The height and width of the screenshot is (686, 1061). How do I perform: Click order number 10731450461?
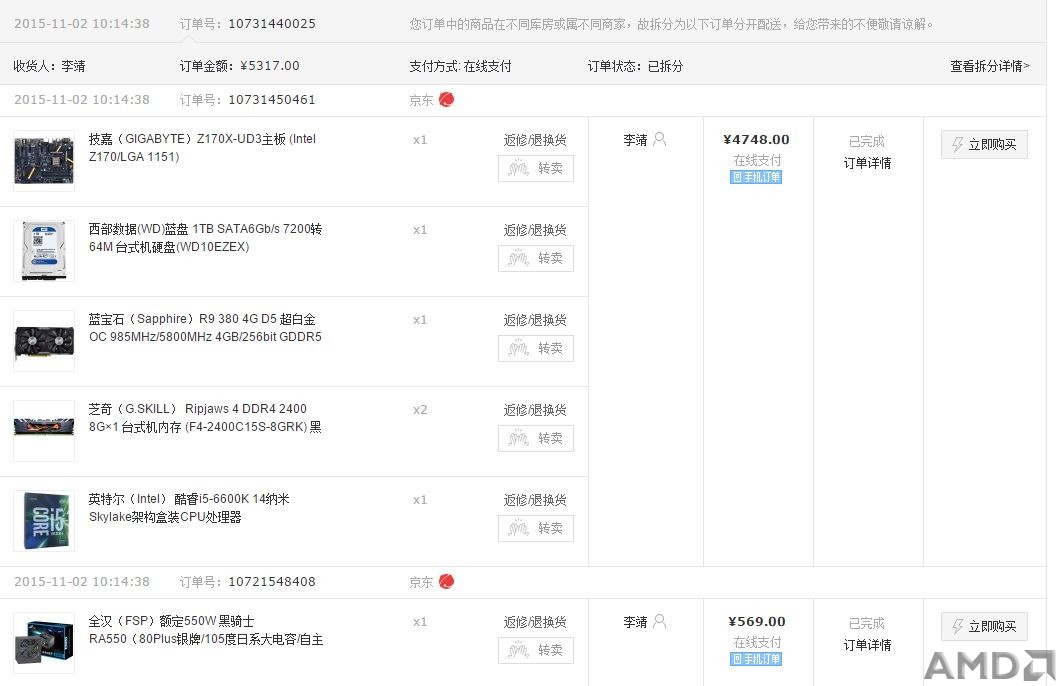pyautogui.click(x=272, y=99)
